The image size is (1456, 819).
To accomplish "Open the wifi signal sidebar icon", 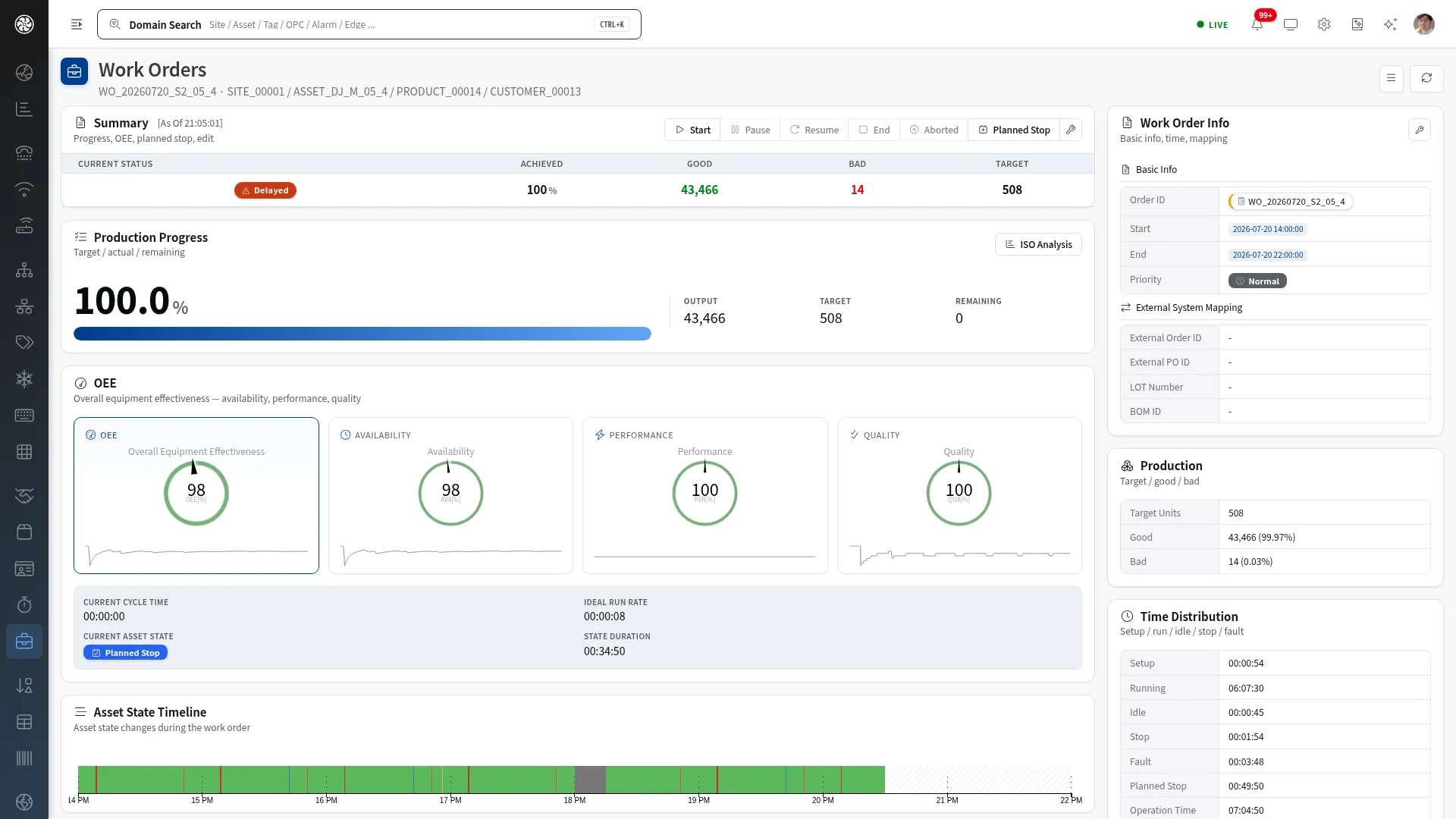I will point(24,189).
